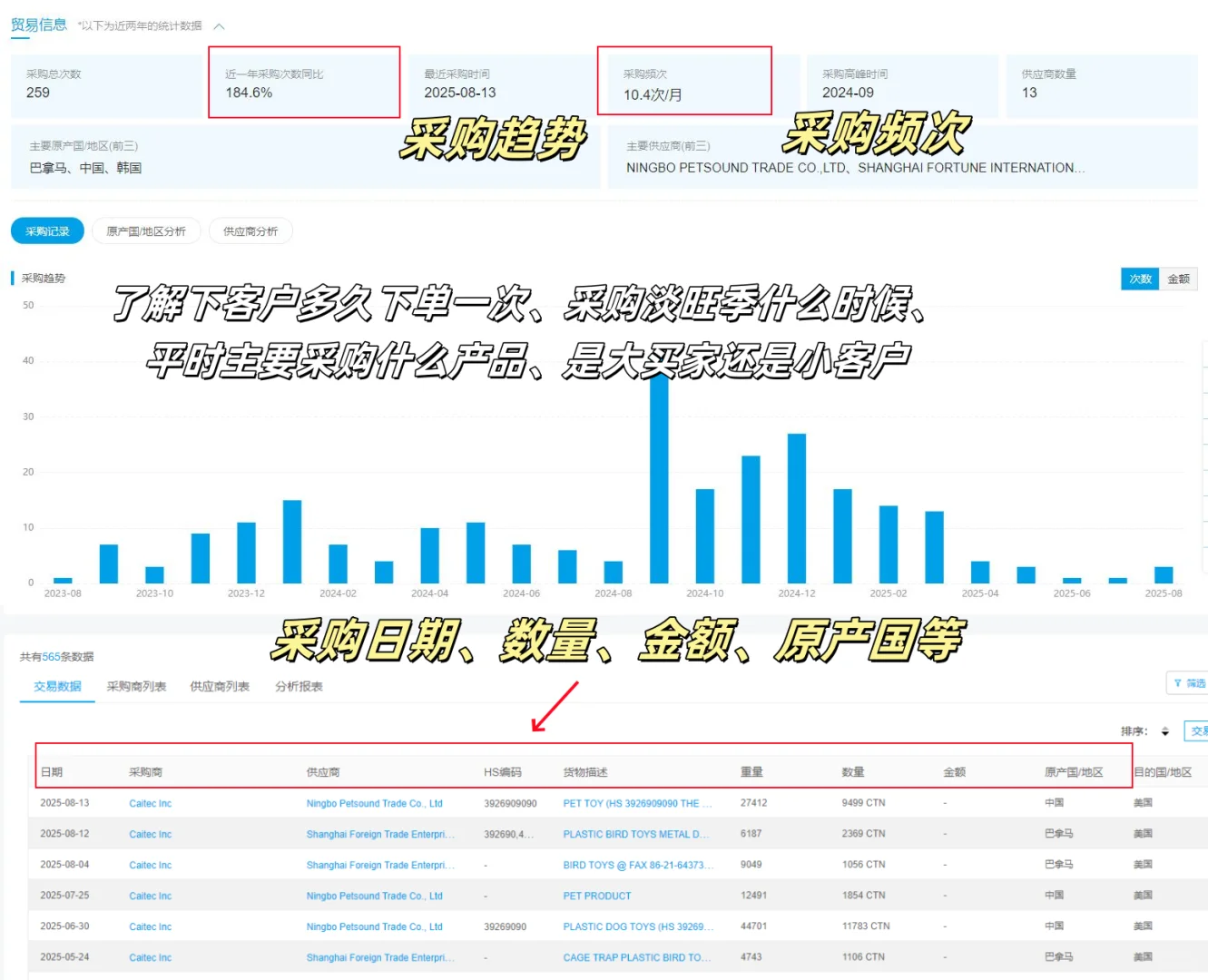Screen dimensions: 1208x980
Task: Select the 交易数据 tab
Action: [x=56, y=686]
